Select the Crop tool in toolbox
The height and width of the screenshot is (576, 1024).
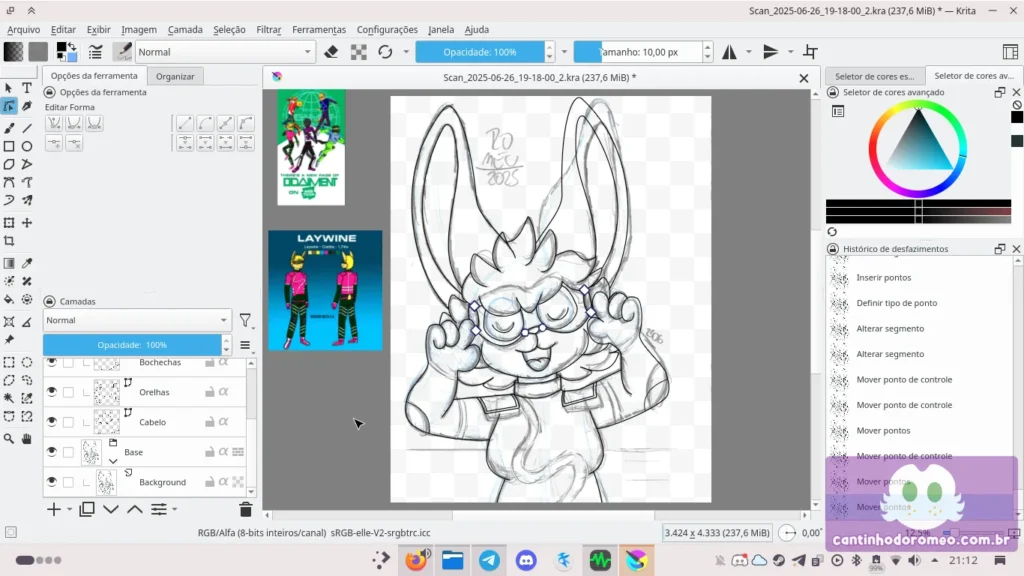pos(9,241)
